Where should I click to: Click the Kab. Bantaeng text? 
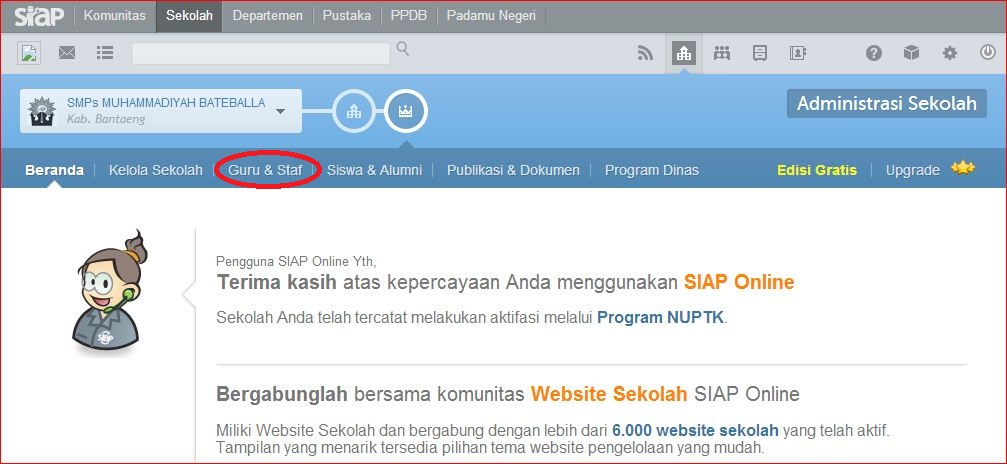[x=106, y=119]
